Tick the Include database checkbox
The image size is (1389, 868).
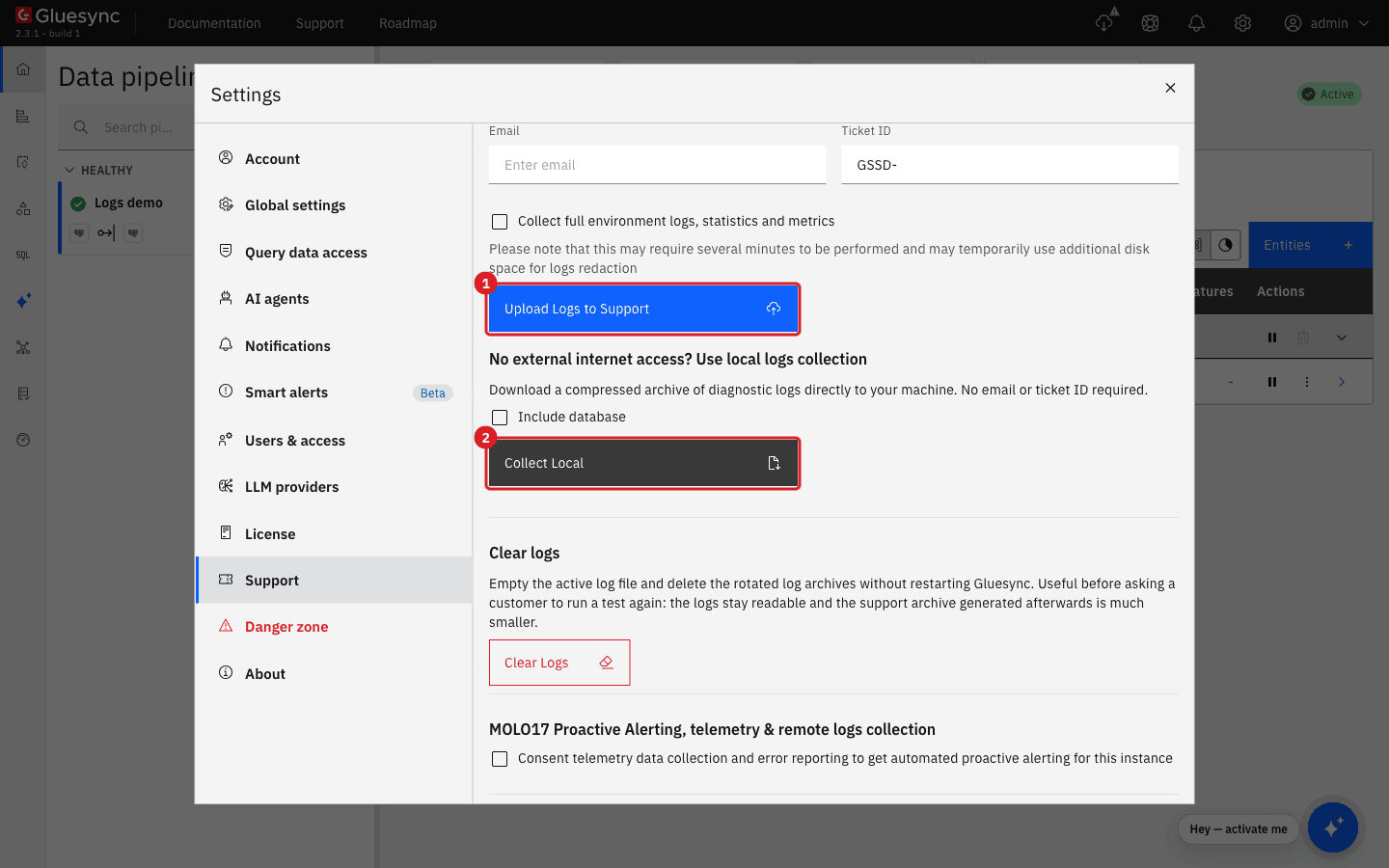pos(500,418)
